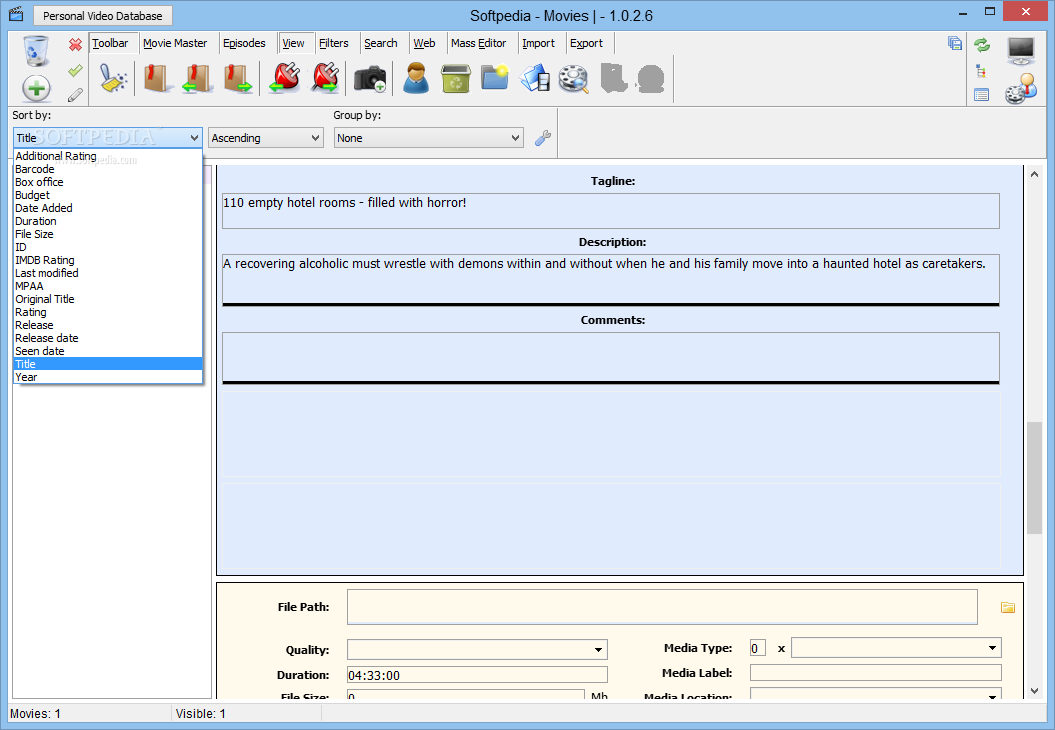
Task: Open the Ascending sort order dropdown
Action: coord(266,138)
